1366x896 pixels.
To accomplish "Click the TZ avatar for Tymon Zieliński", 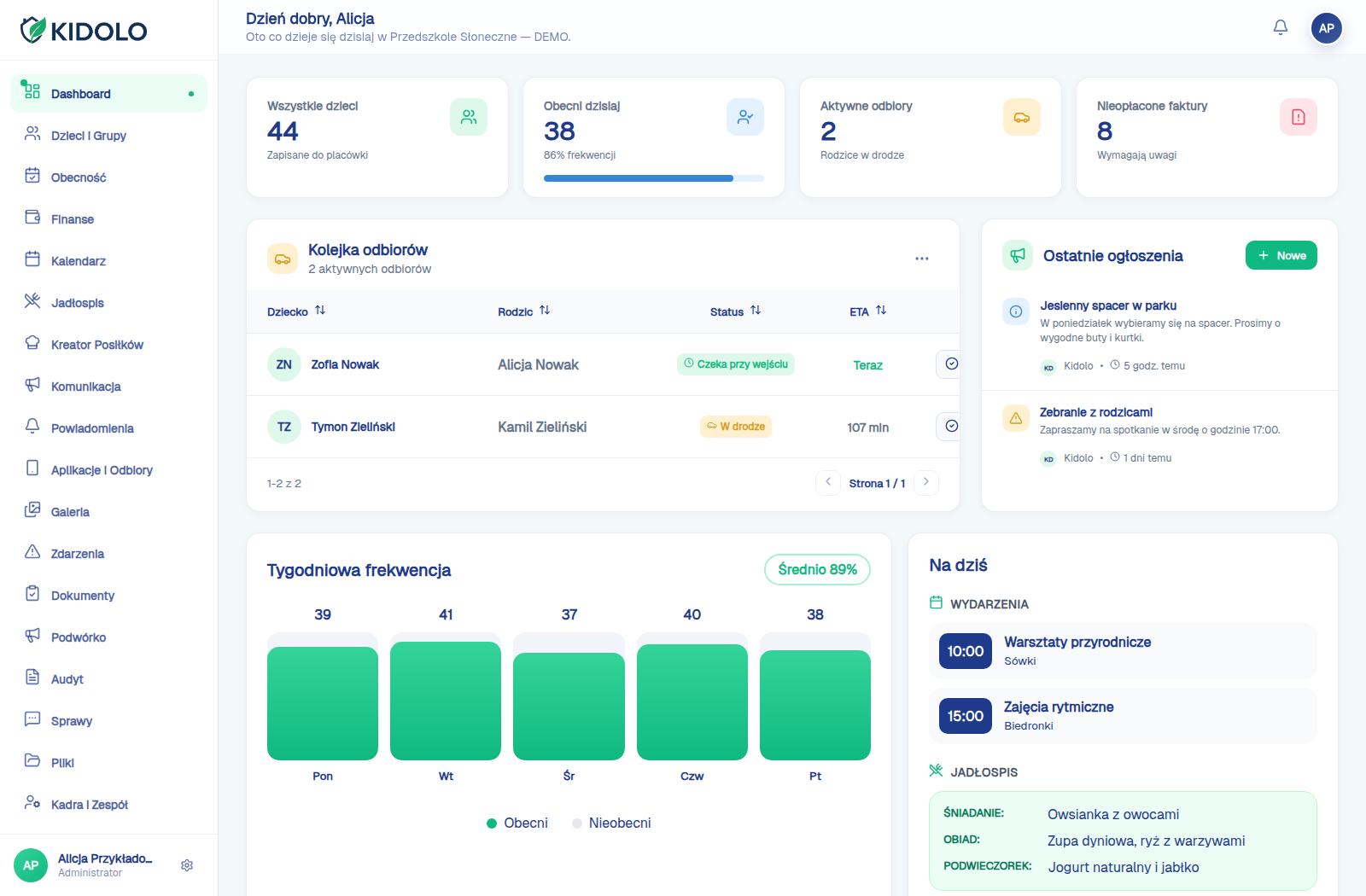I will (x=284, y=427).
